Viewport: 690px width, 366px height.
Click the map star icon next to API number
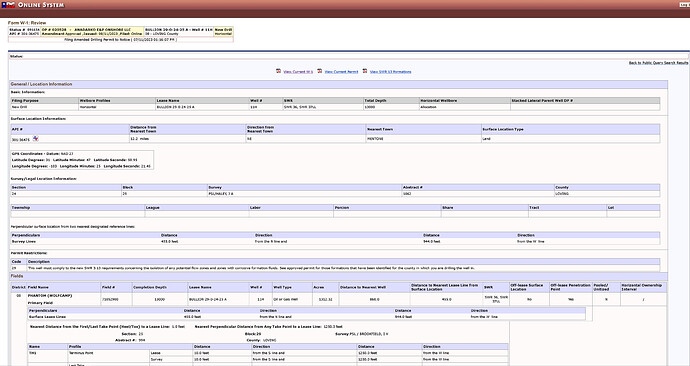[x=36, y=138]
